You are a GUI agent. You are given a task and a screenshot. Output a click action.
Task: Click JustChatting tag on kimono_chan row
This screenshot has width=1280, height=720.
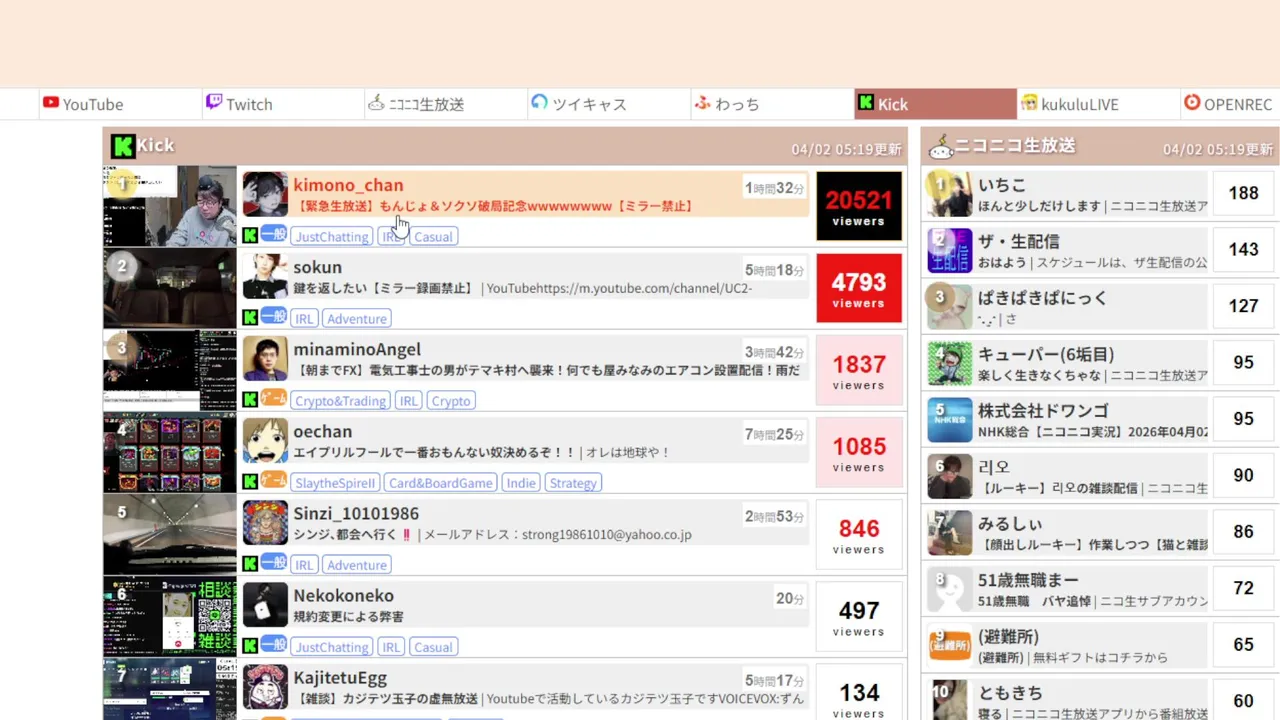coord(331,237)
